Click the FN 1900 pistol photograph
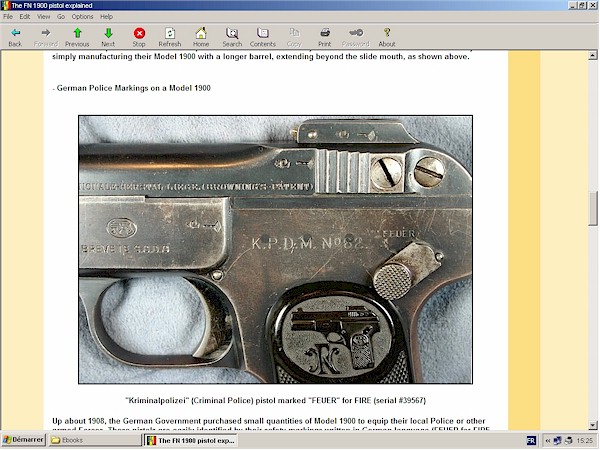Viewport: 600px width, 450px height. pos(276,249)
